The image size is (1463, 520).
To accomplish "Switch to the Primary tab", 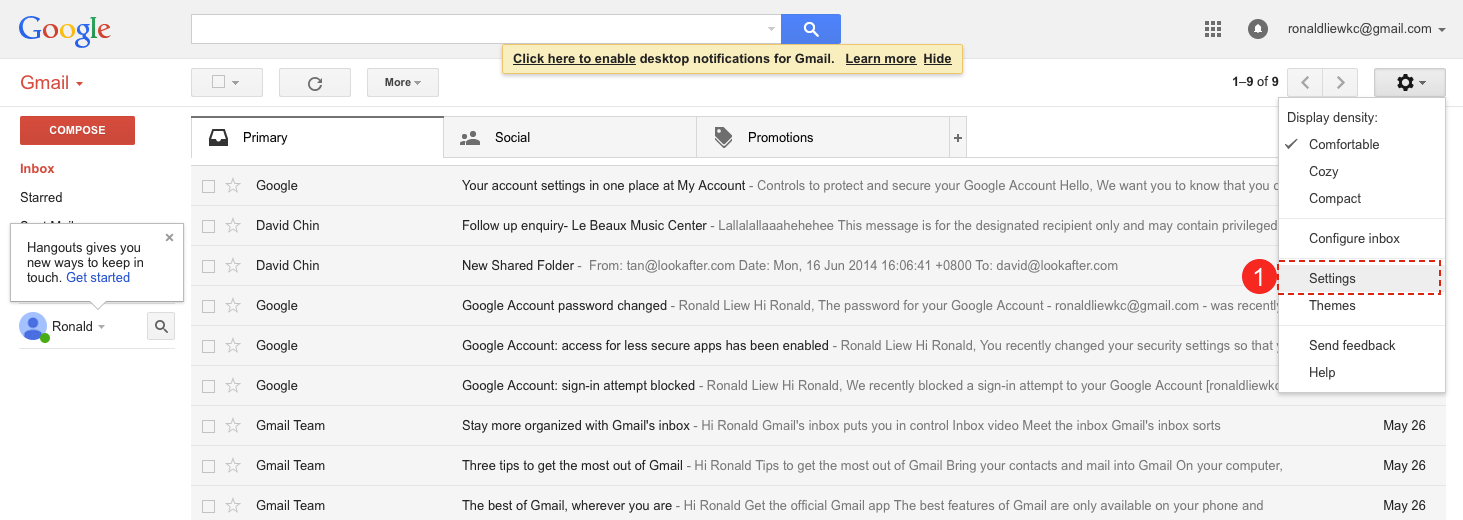I will click(x=317, y=137).
